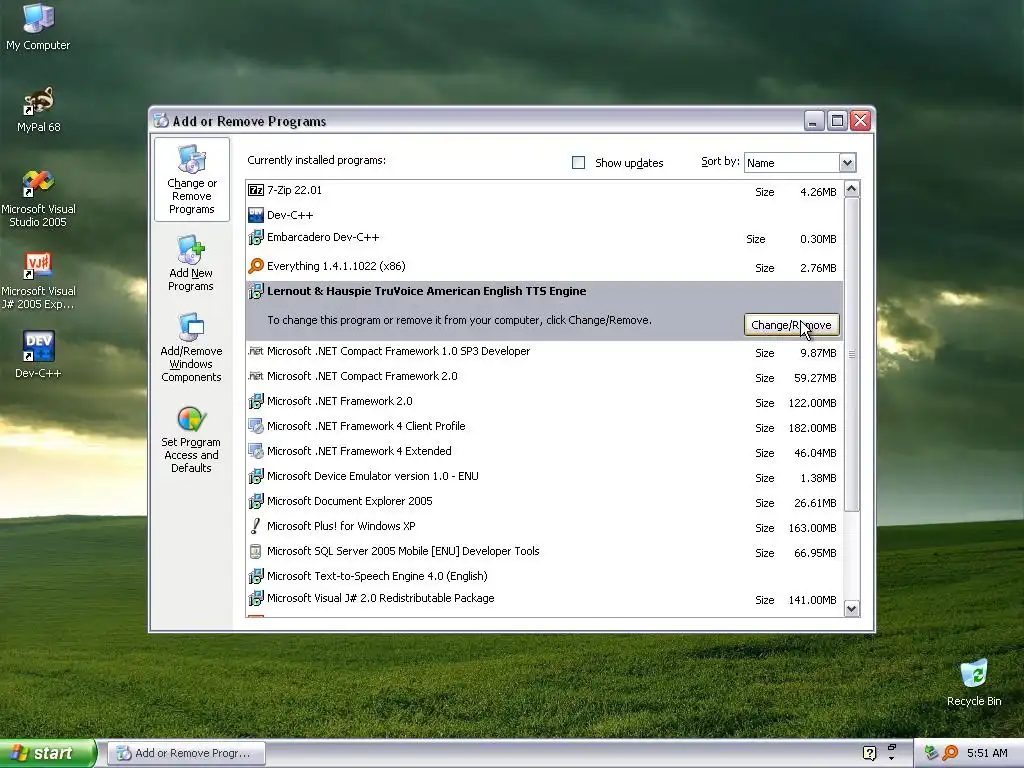Click the 5:51 AM clock
The image size is (1024, 768).
point(987,753)
